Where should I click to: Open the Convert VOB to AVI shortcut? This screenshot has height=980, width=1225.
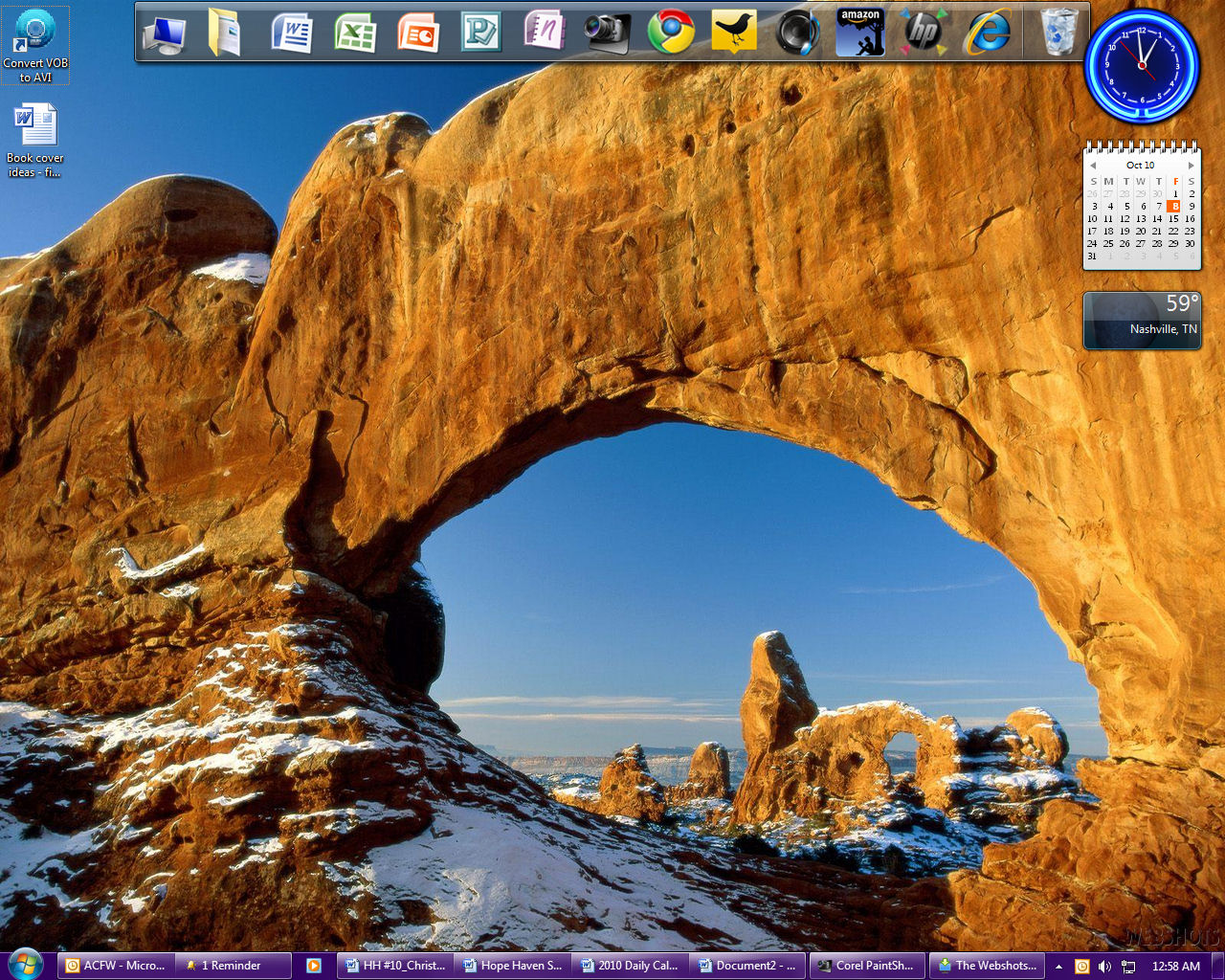tap(35, 45)
